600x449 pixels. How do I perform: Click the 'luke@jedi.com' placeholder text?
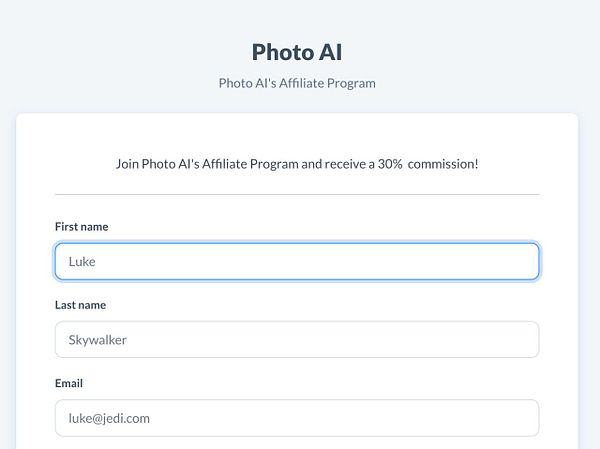(109, 418)
